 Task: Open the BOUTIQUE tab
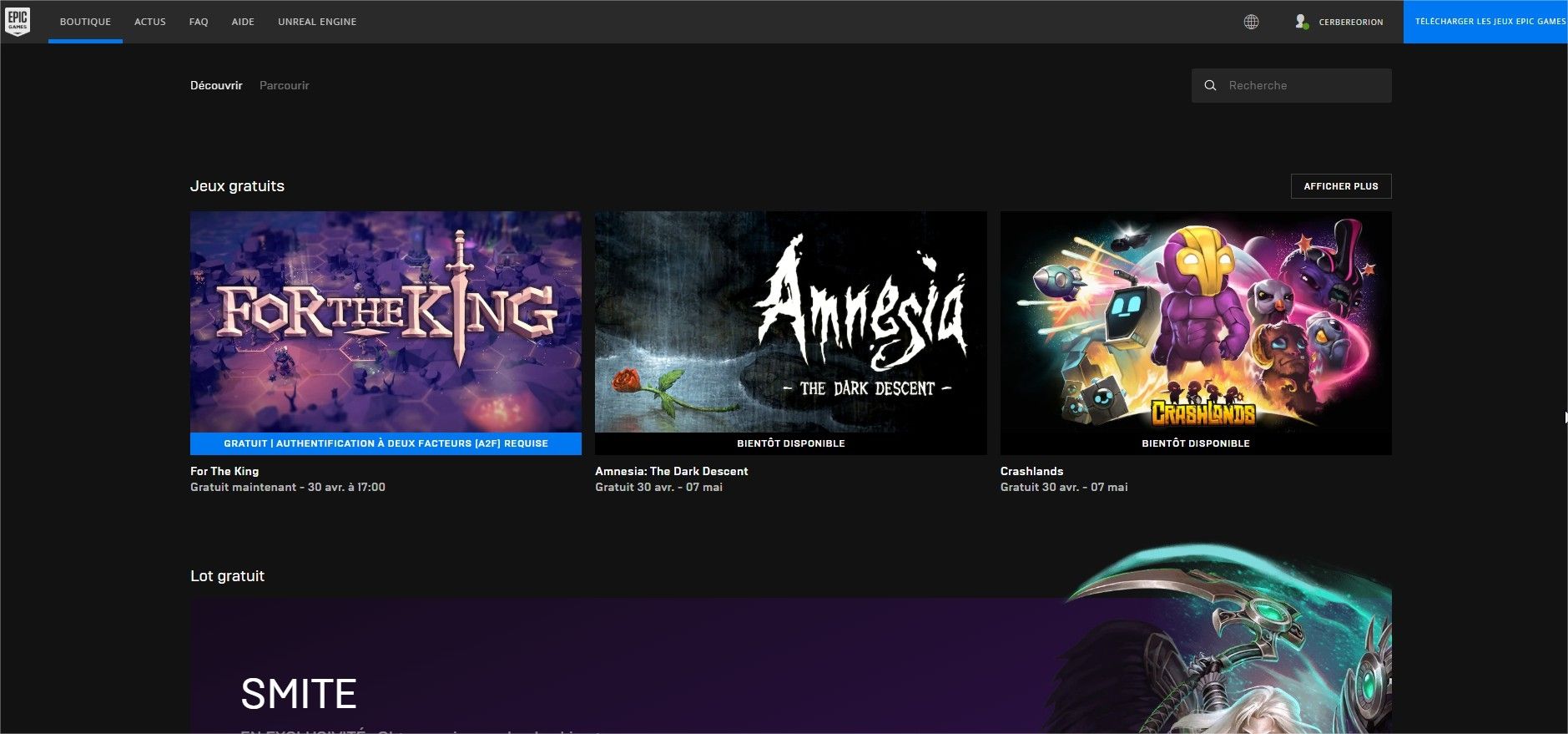pyautogui.click(x=85, y=22)
